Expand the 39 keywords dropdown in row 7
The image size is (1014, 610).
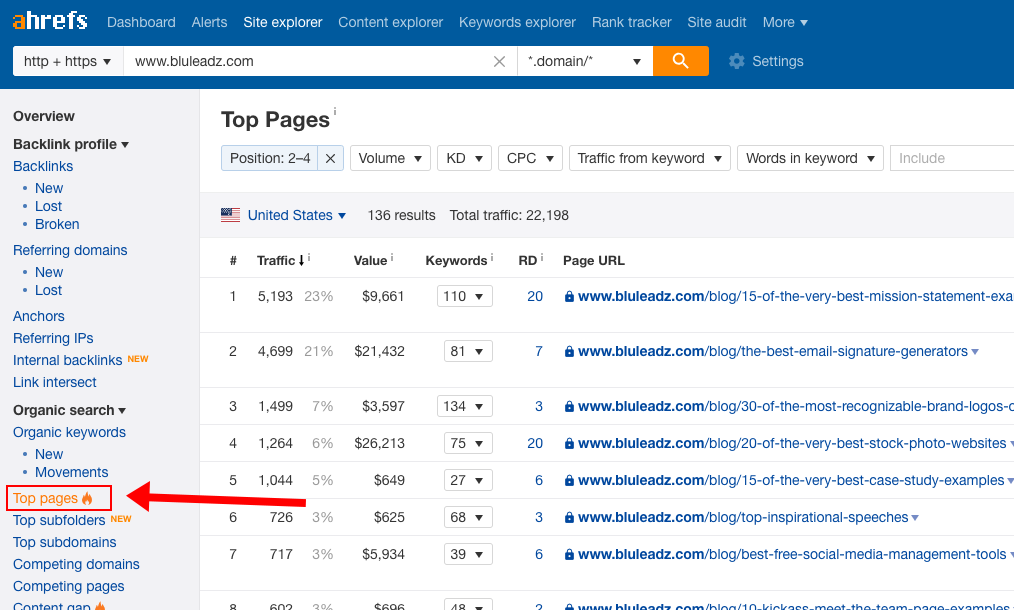468,554
